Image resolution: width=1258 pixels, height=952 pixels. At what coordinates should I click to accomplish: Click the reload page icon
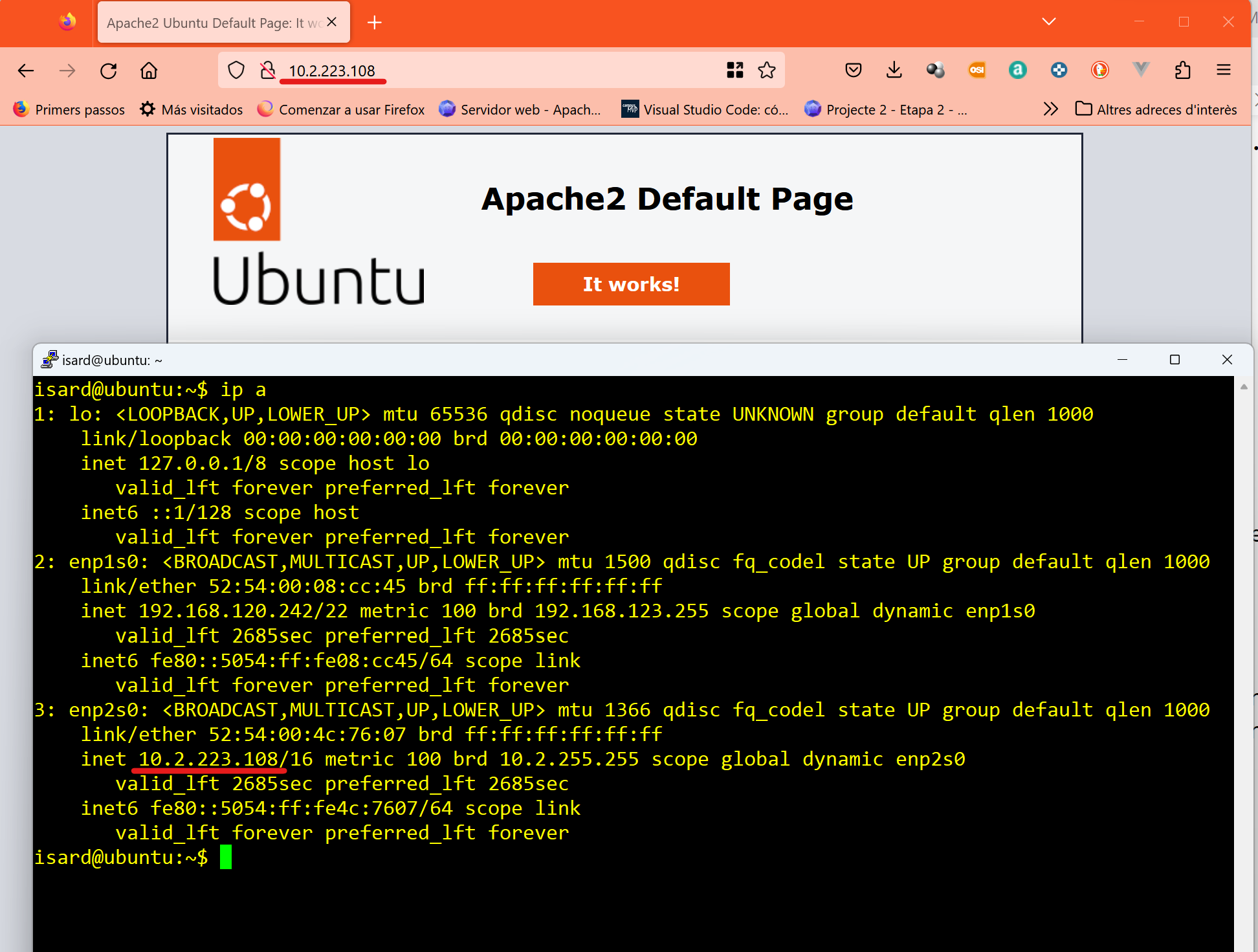[109, 71]
